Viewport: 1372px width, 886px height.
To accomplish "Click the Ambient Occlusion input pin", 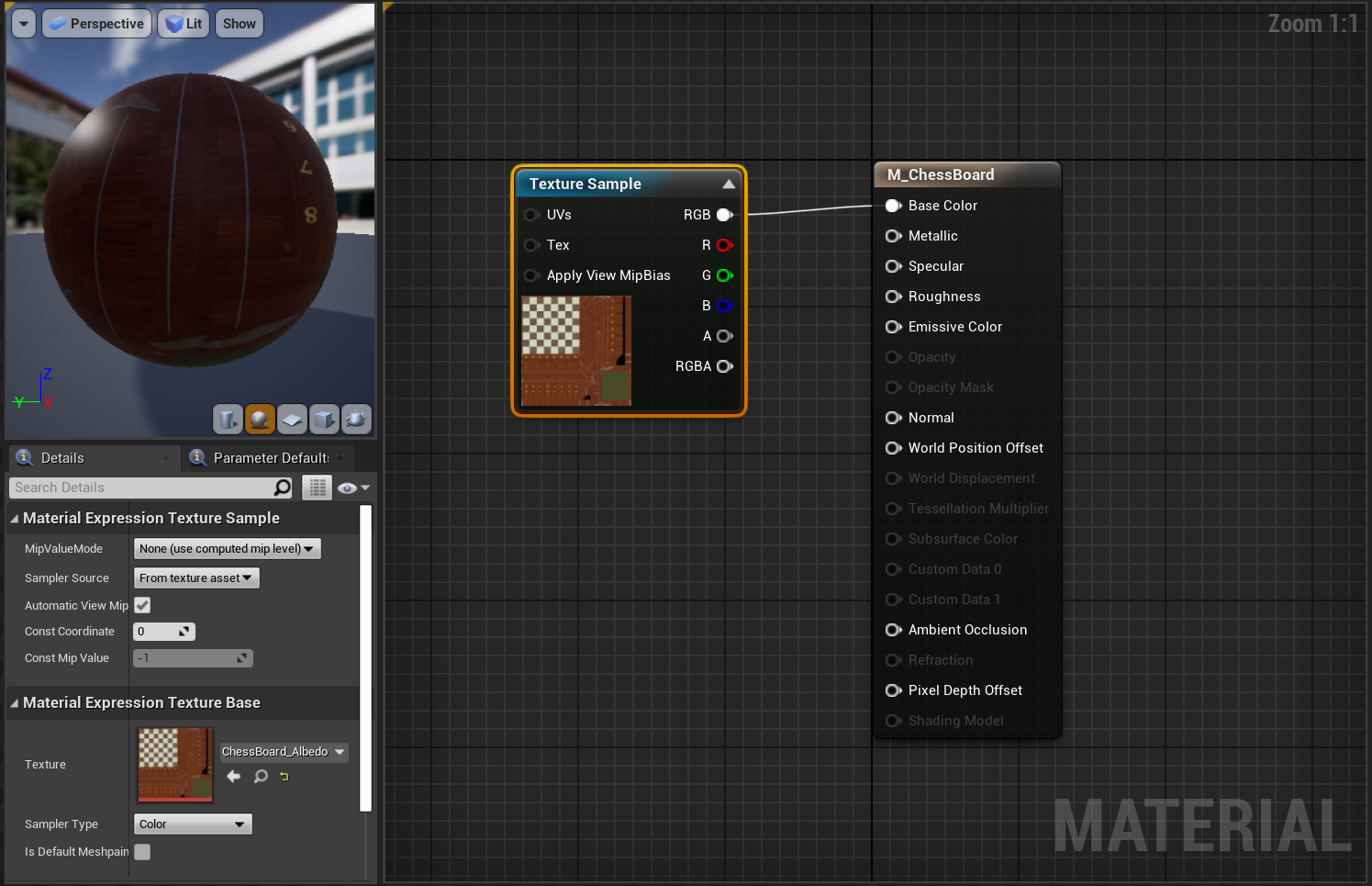I will [893, 630].
